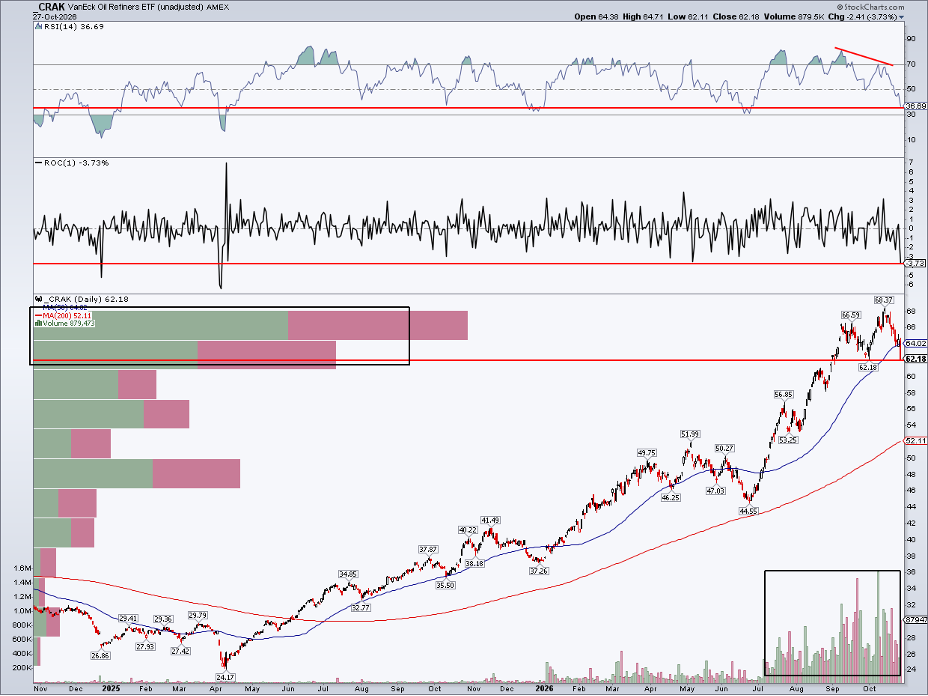Click the MA(200) 52.11 legend entry
This screenshot has width=928, height=696.
63,315
